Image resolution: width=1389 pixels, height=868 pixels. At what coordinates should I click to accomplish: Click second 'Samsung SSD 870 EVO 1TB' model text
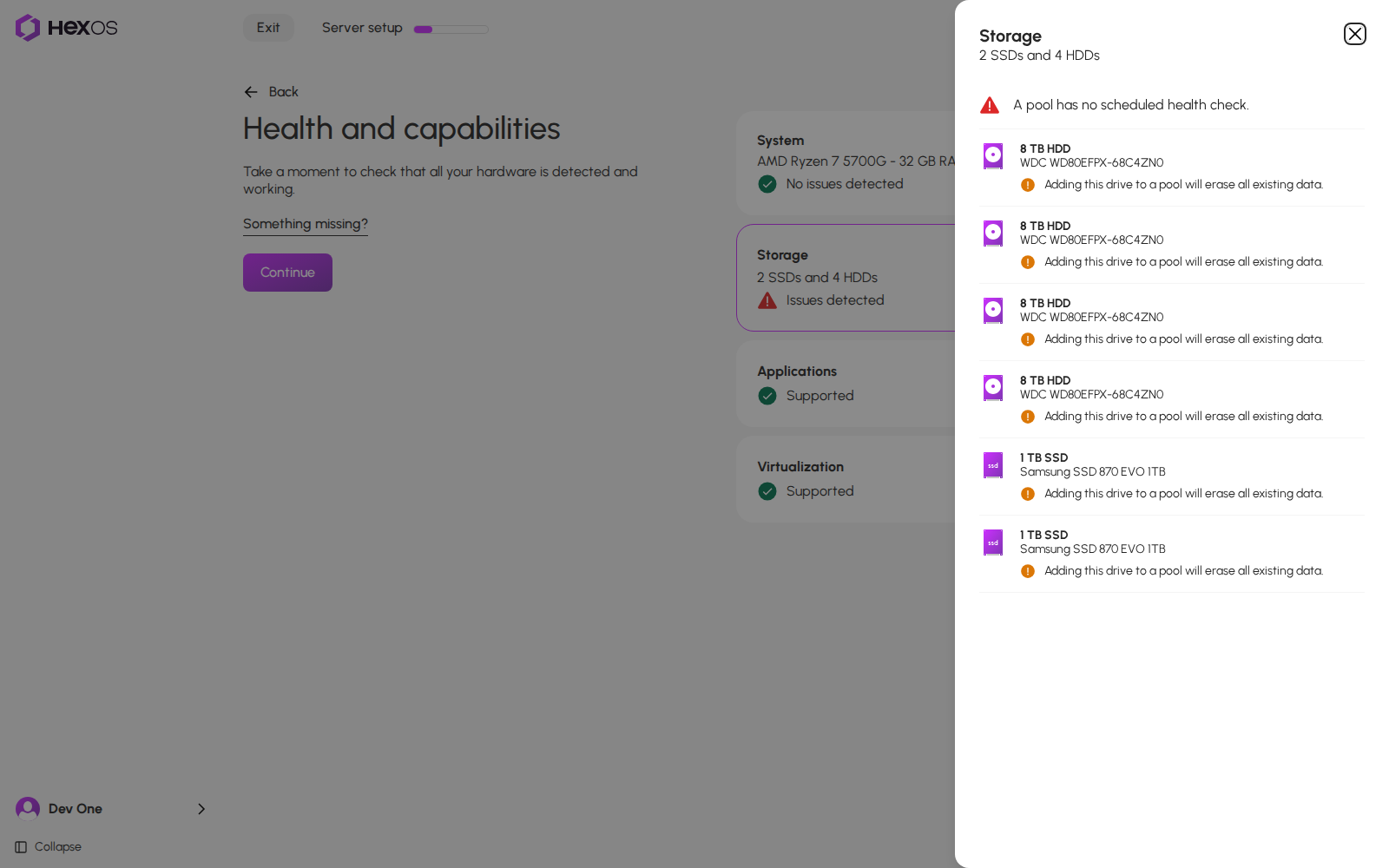click(1093, 549)
